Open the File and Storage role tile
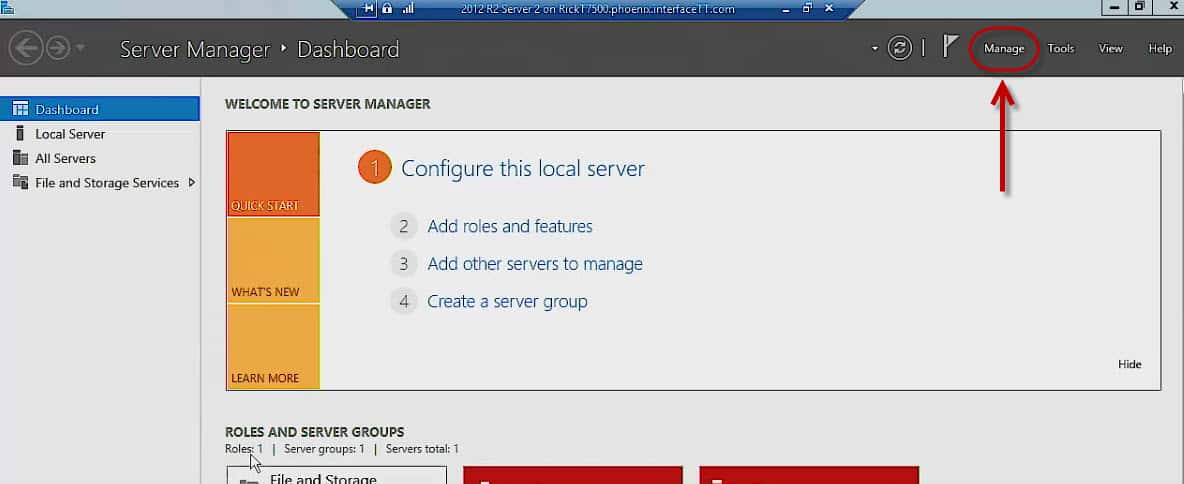This screenshot has width=1184, height=484. [337, 475]
